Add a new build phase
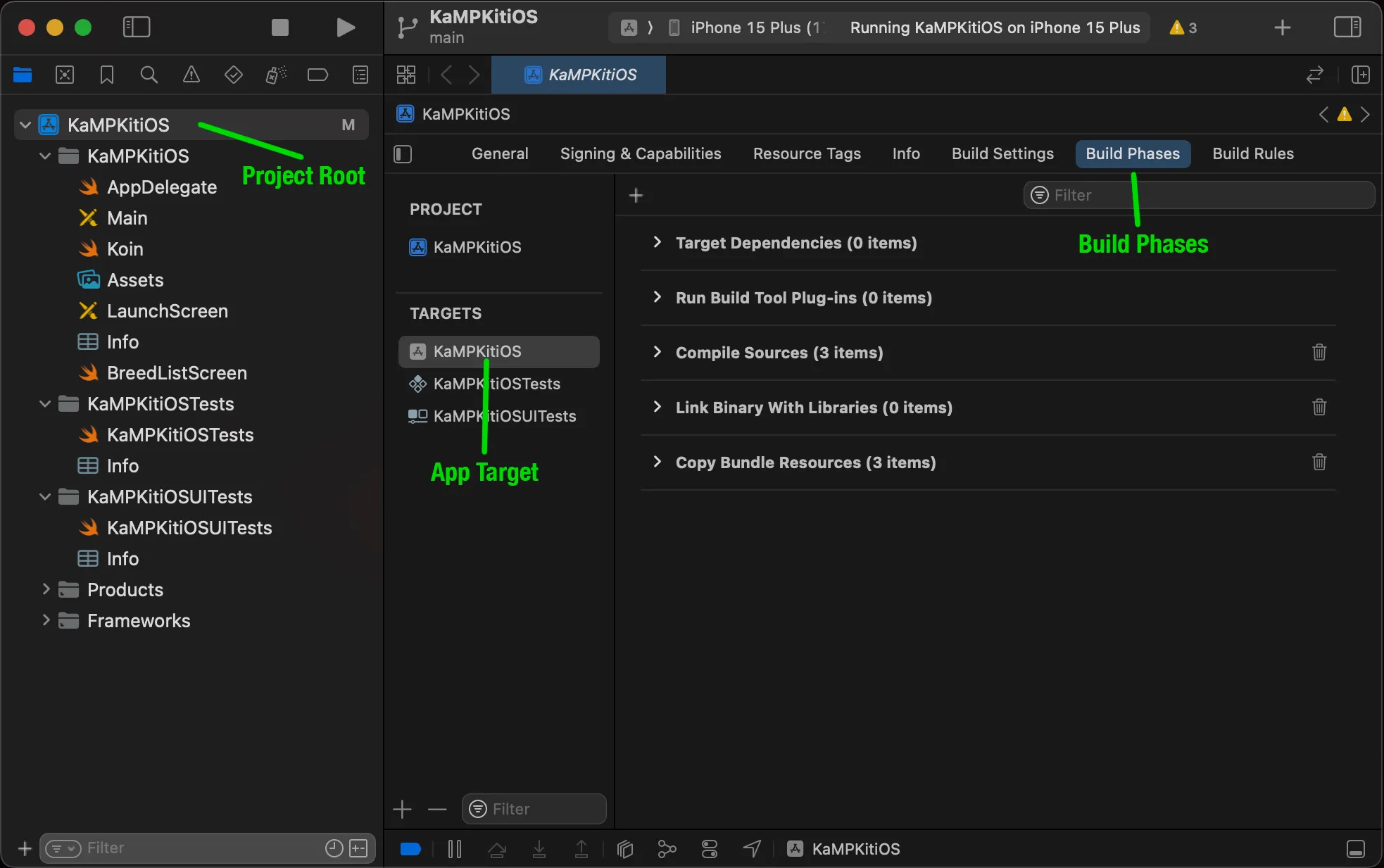This screenshot has height=868, width=1384. click(x=636, y=195)
